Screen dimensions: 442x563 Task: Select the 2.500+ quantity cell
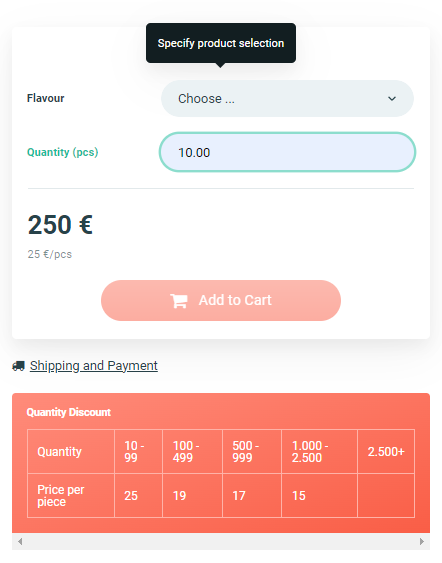coord(386,451)
